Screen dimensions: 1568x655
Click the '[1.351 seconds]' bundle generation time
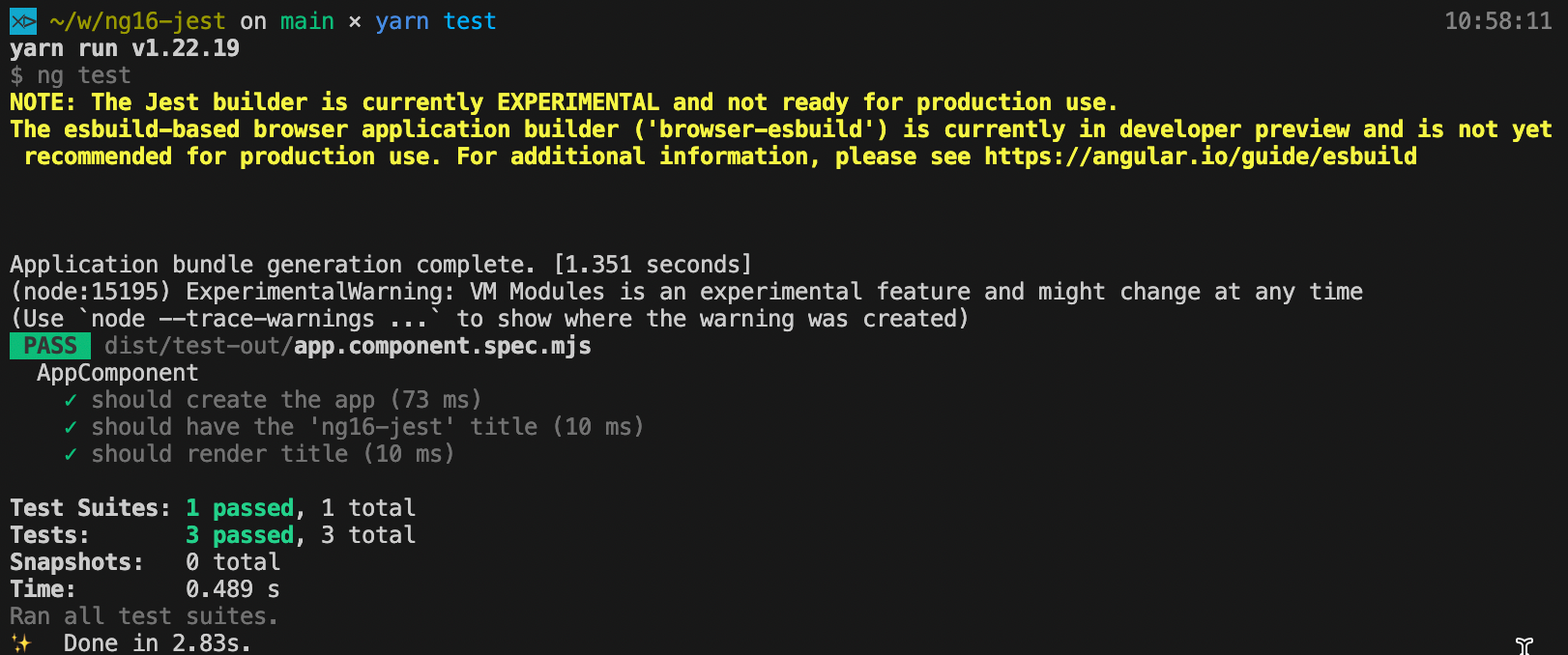tap(653, 265)
